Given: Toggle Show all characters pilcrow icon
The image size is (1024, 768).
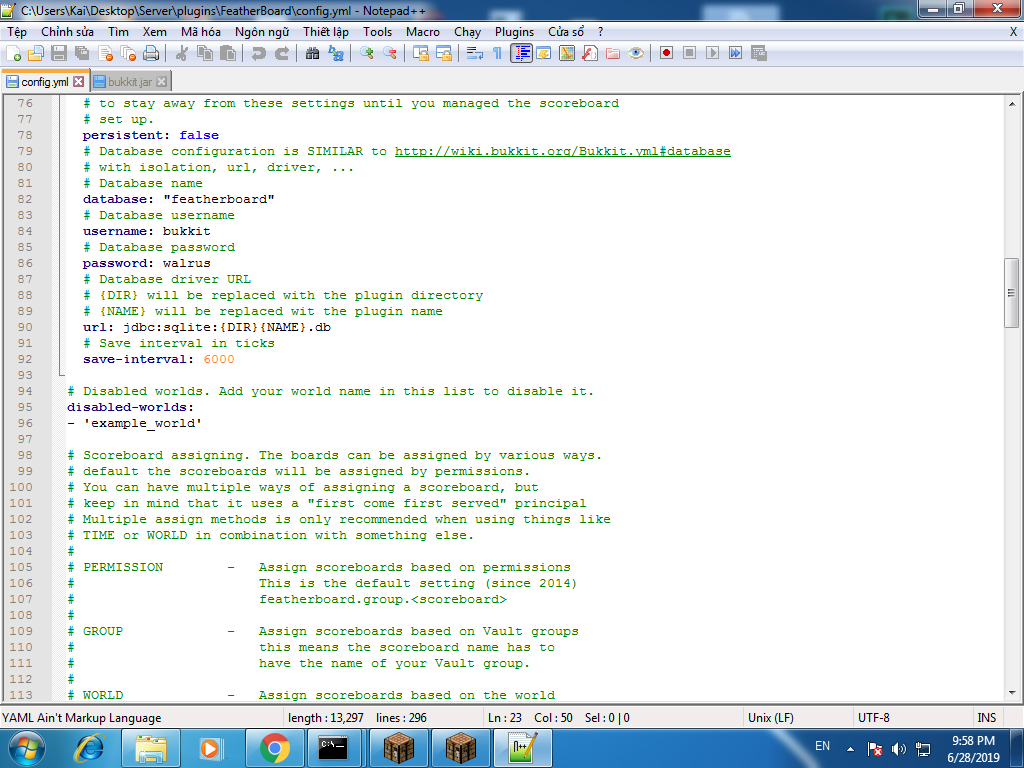Looking at the screenshot, I should click(498, 54).
